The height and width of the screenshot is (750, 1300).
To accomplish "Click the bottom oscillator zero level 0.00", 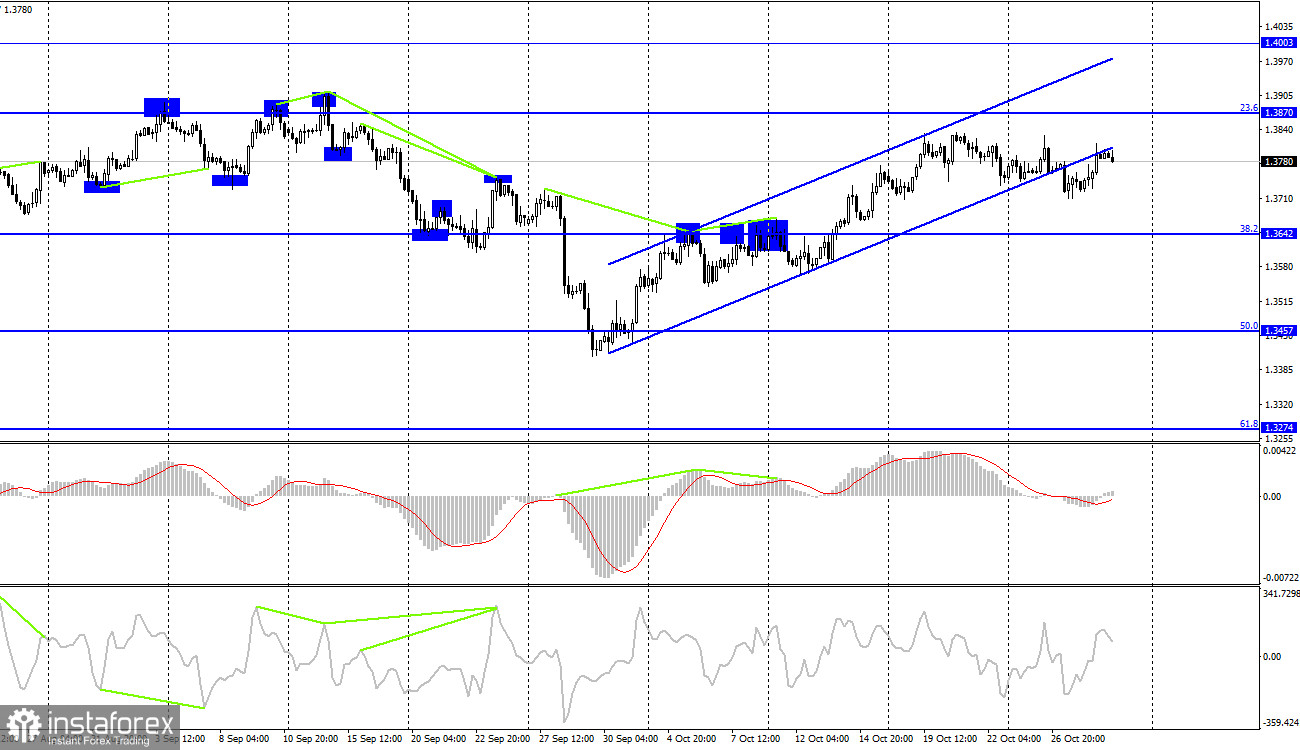I will (1274, 656).
